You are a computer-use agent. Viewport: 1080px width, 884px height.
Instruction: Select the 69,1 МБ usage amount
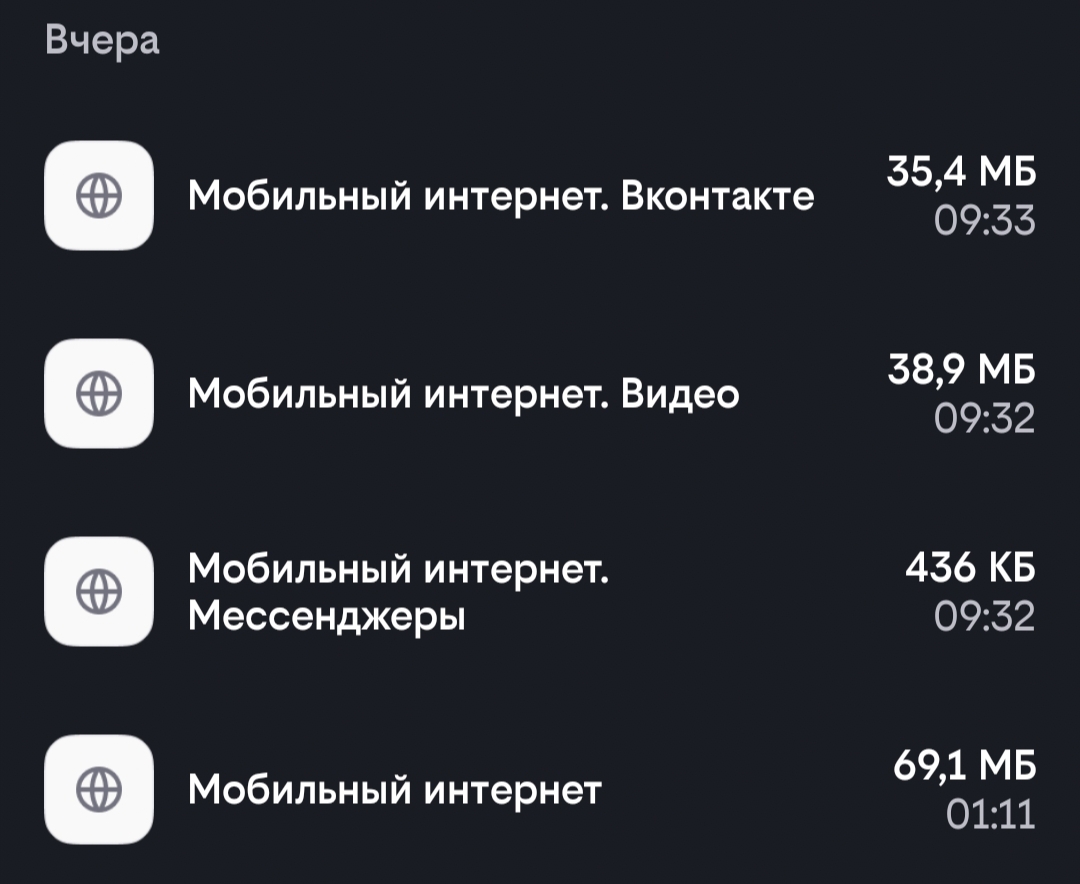point(964,765)
